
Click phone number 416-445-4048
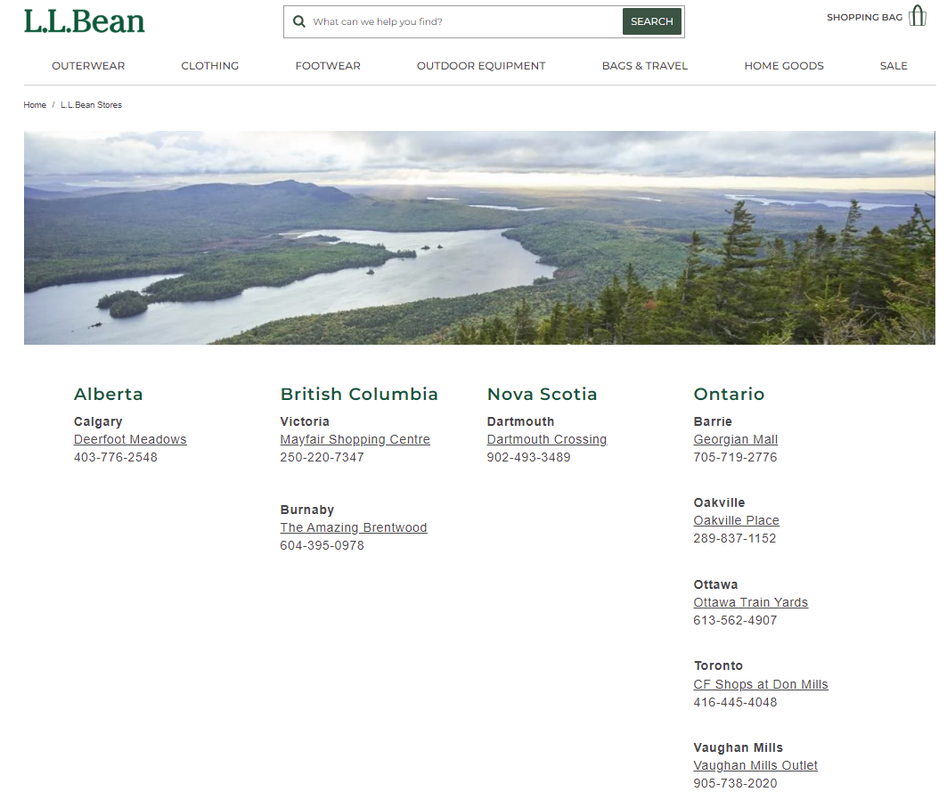click(x=735, y=702)
